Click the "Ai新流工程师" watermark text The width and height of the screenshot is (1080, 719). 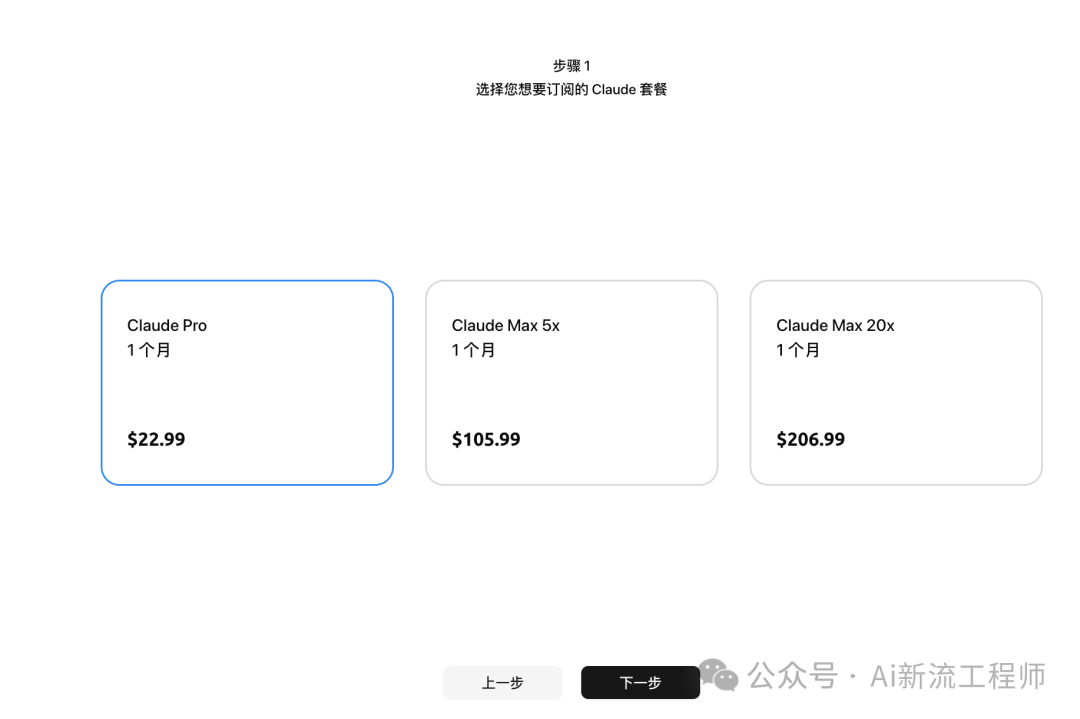click(958, 676)
